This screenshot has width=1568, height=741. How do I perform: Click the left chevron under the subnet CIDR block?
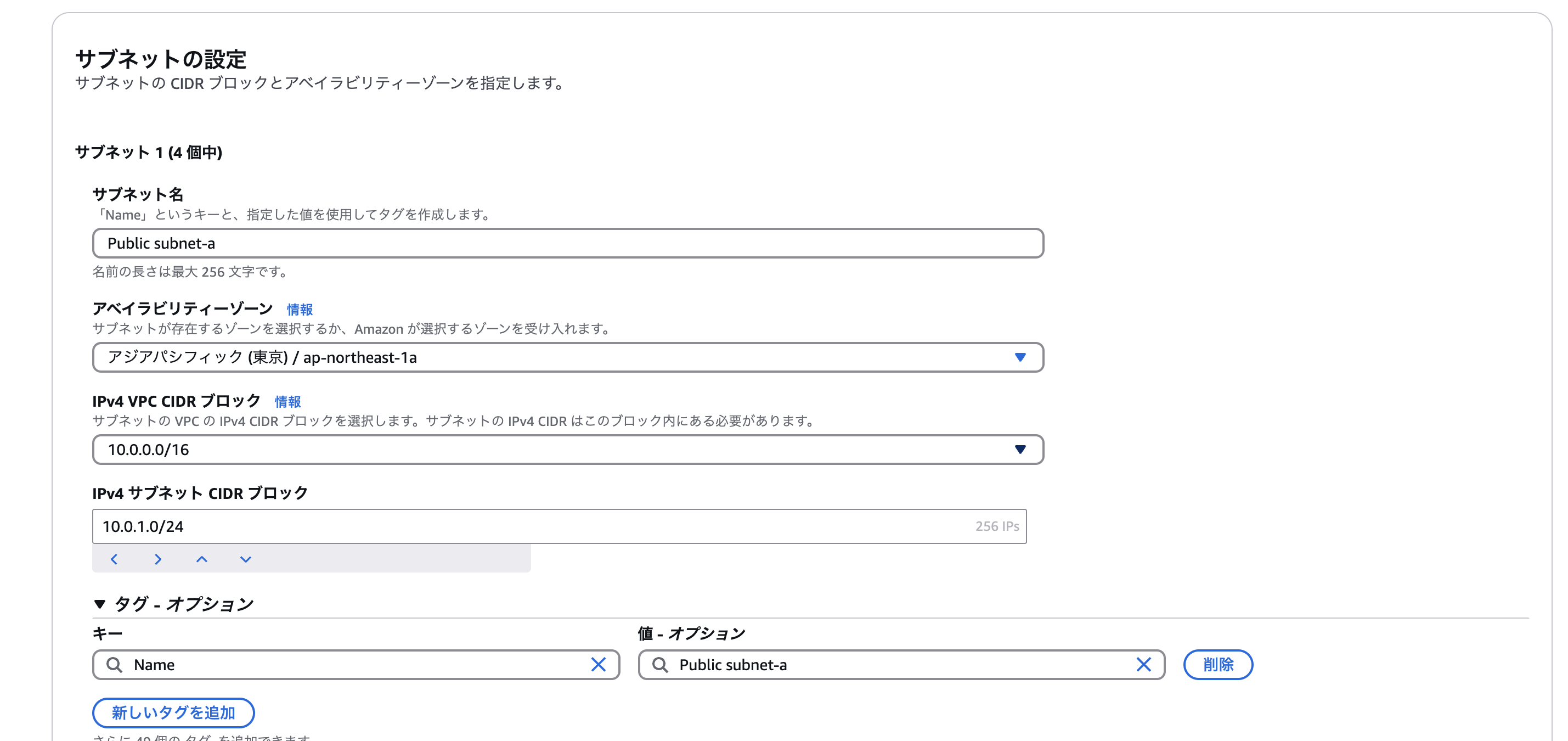tap(114, 559)
